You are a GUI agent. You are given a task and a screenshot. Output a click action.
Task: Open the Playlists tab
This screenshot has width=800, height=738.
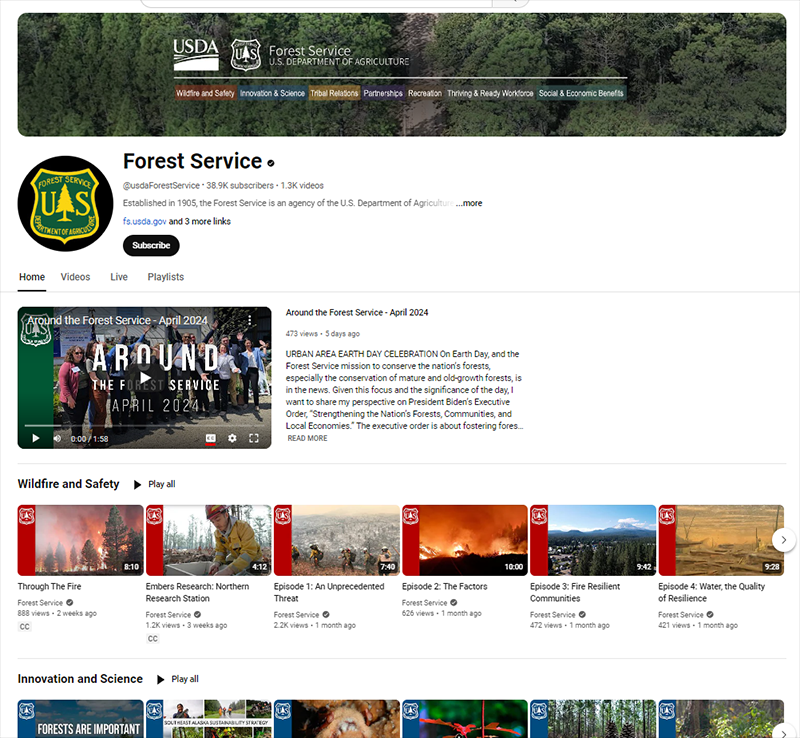click(x=166, y=277)
